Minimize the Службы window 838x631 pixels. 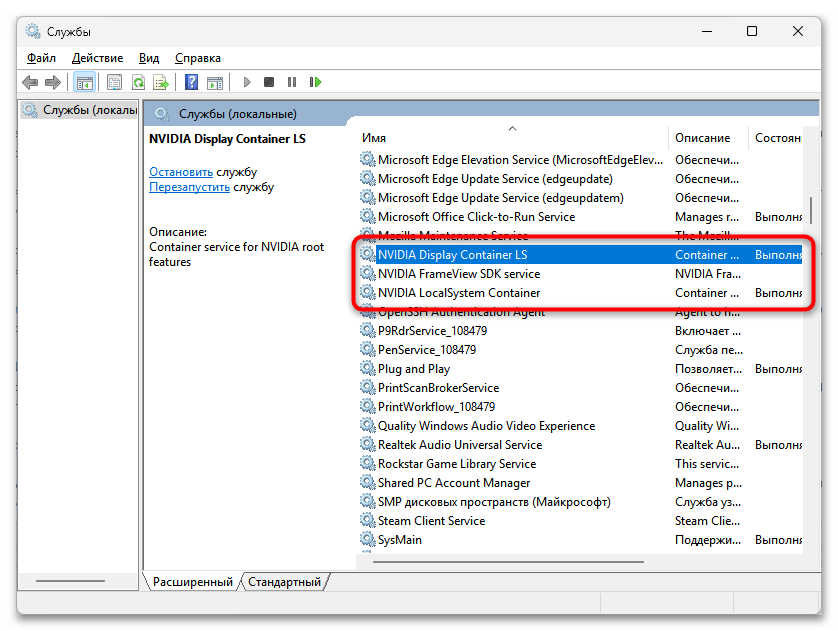[707, 32]
